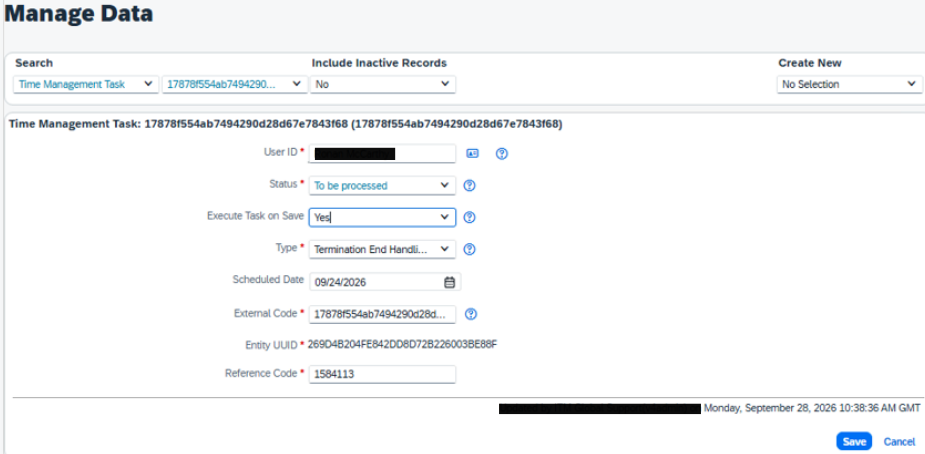Click the Include Inactive Records label
Screen dimensions: 925x454
379,63
